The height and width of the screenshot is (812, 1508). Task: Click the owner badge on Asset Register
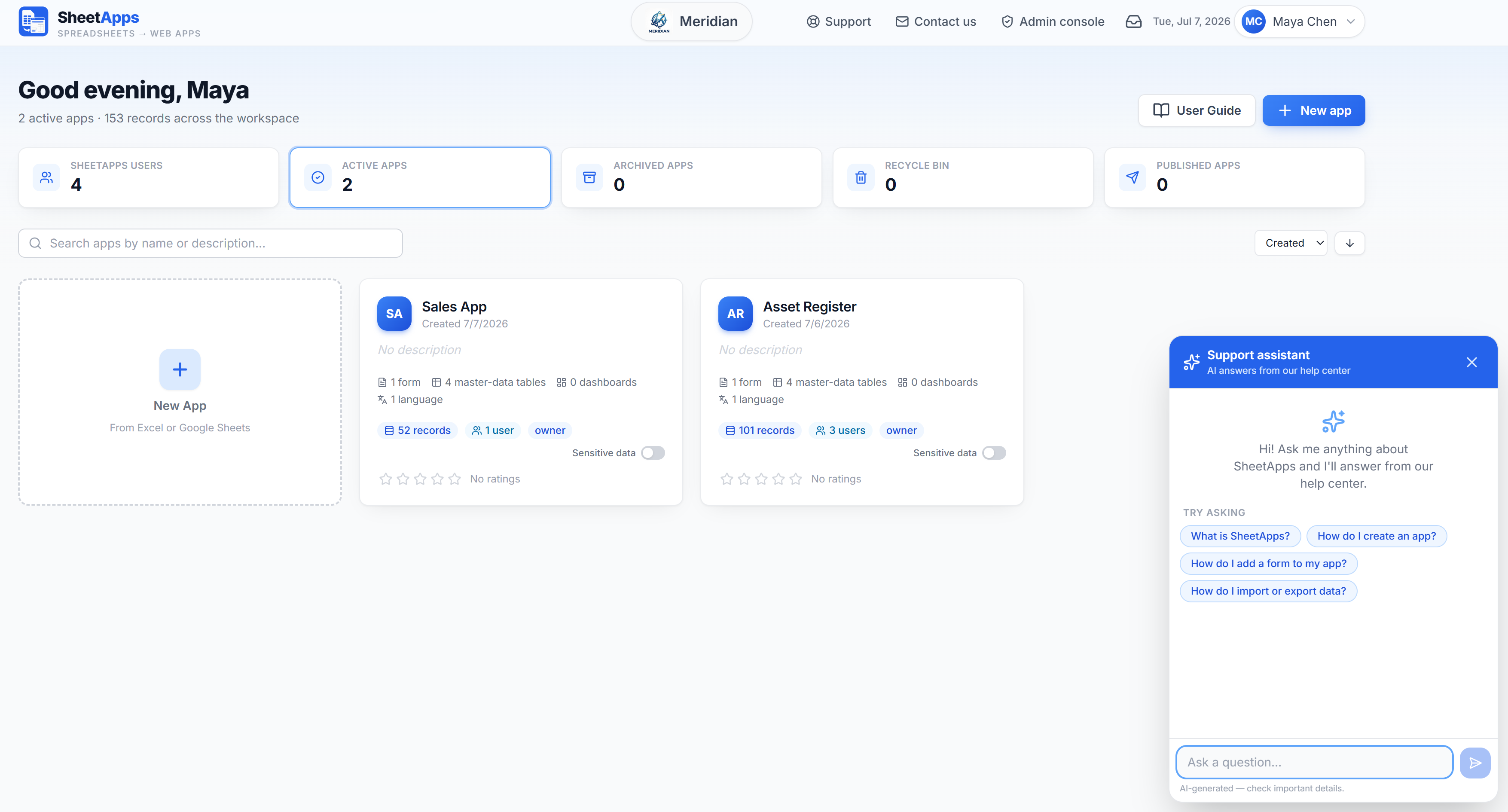pyautogui.click(x=901, y=430)
